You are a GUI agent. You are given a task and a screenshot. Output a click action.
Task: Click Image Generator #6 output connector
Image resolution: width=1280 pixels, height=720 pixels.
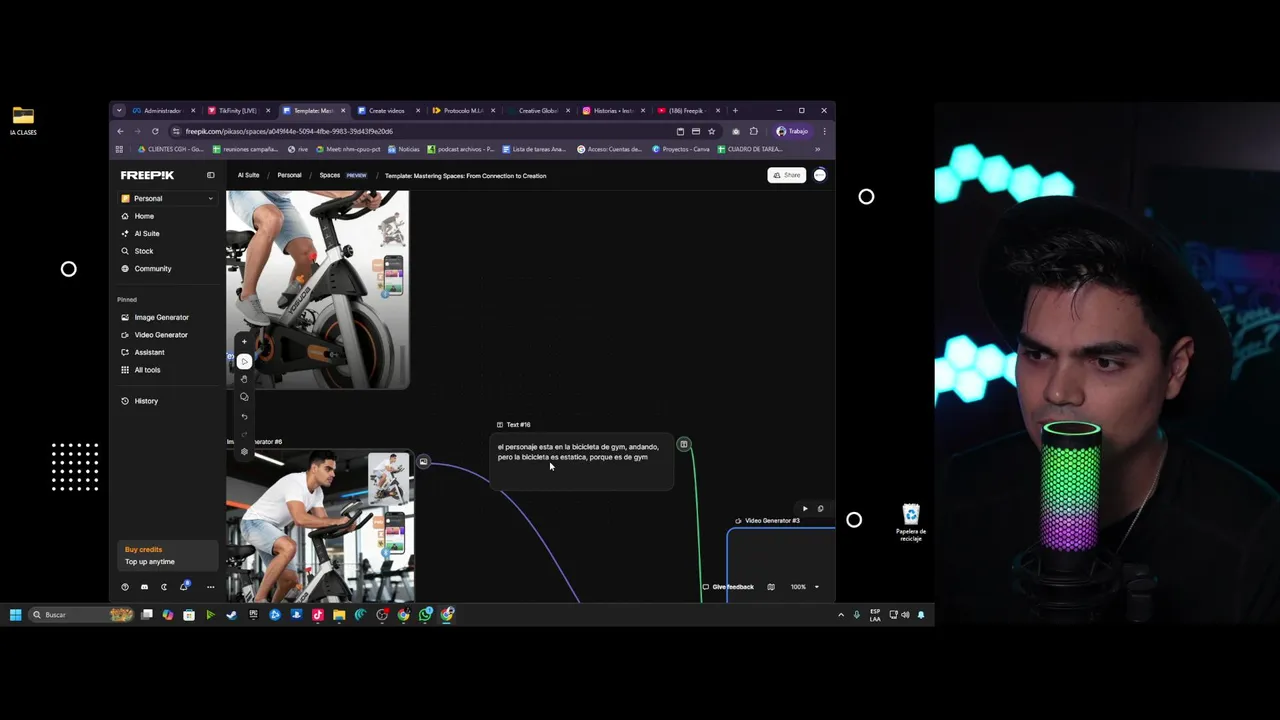tap(423, 462)
